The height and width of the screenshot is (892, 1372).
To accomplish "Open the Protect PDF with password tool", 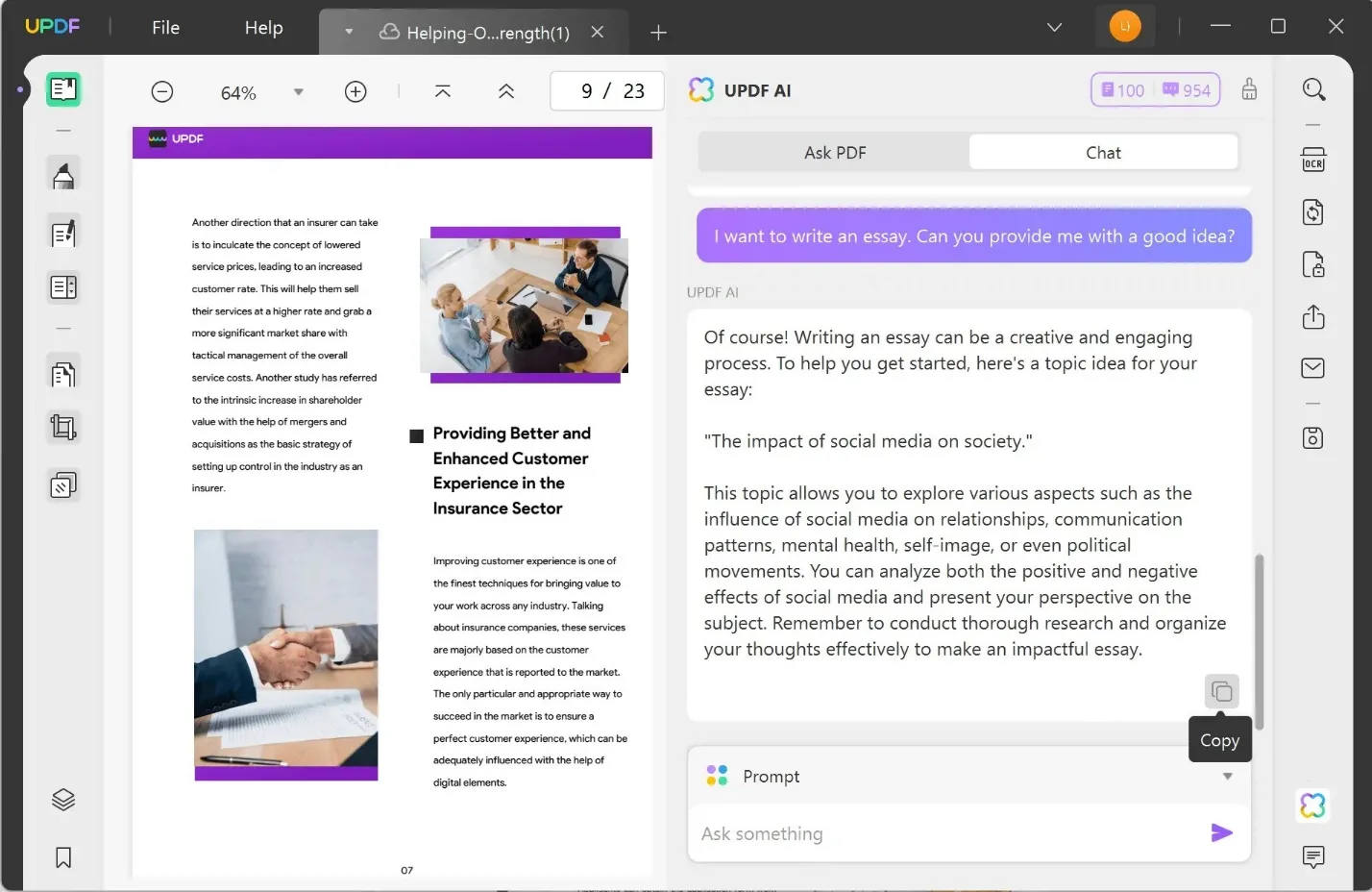I will tap(1313, 264).
